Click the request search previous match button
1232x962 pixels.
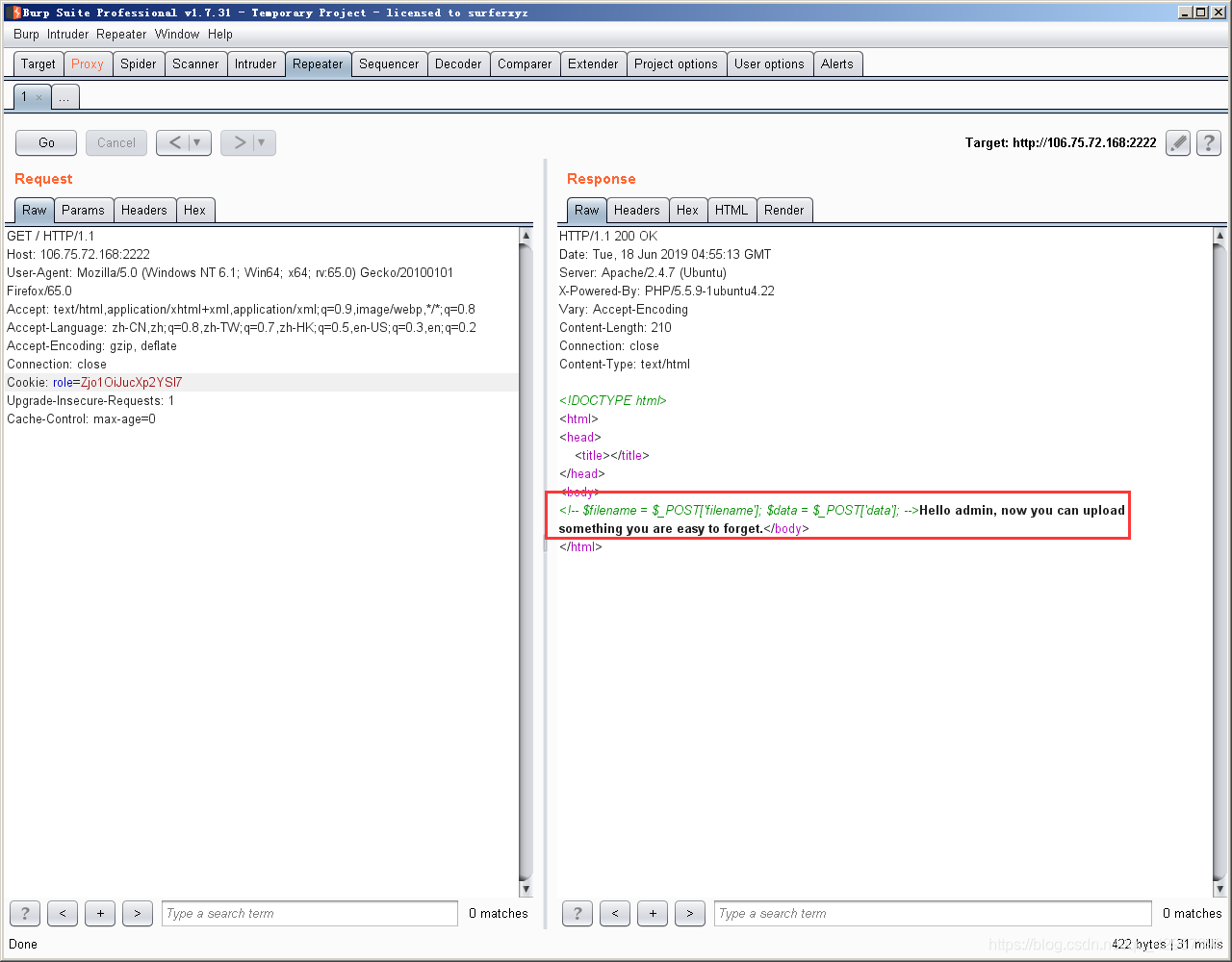click(x=63, y=913)
